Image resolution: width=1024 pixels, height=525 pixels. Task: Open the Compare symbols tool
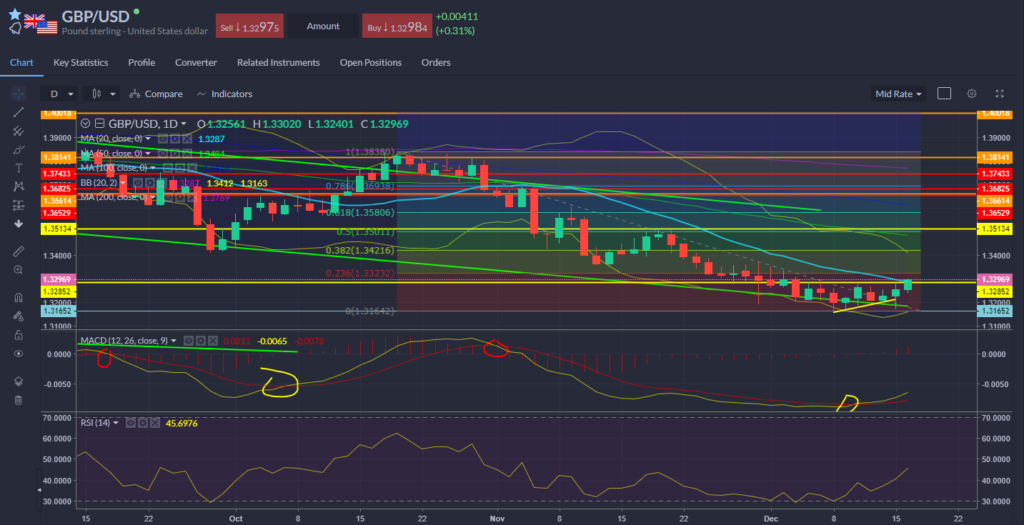pos(156,94)
